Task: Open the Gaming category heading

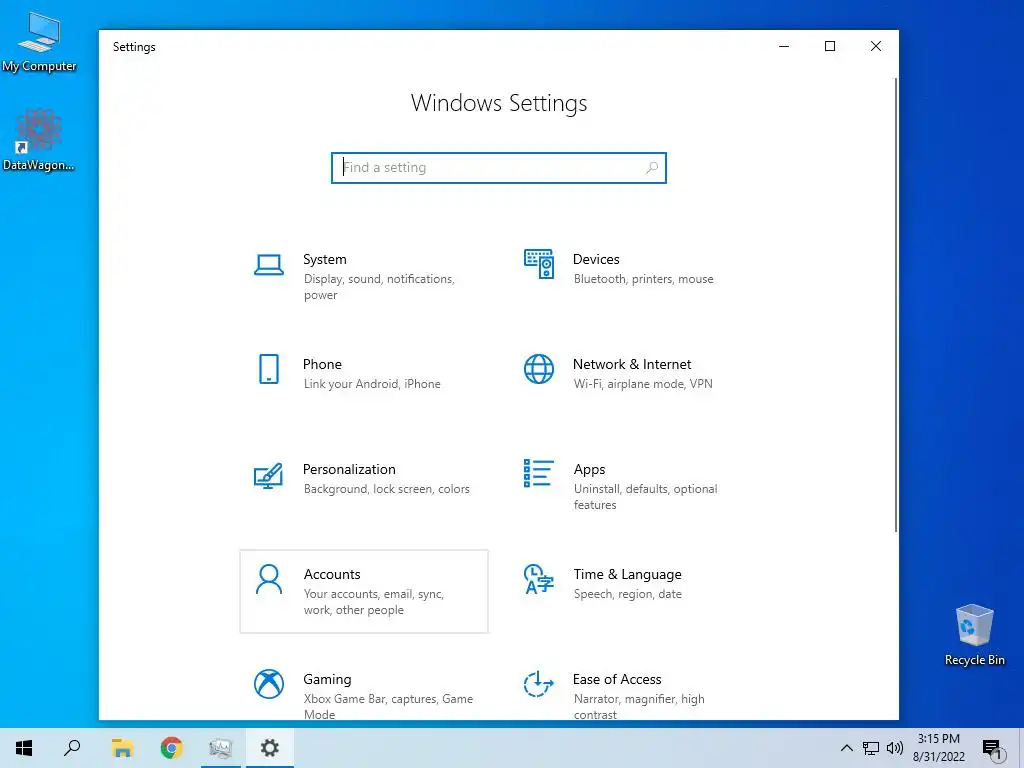Action: 327,680
